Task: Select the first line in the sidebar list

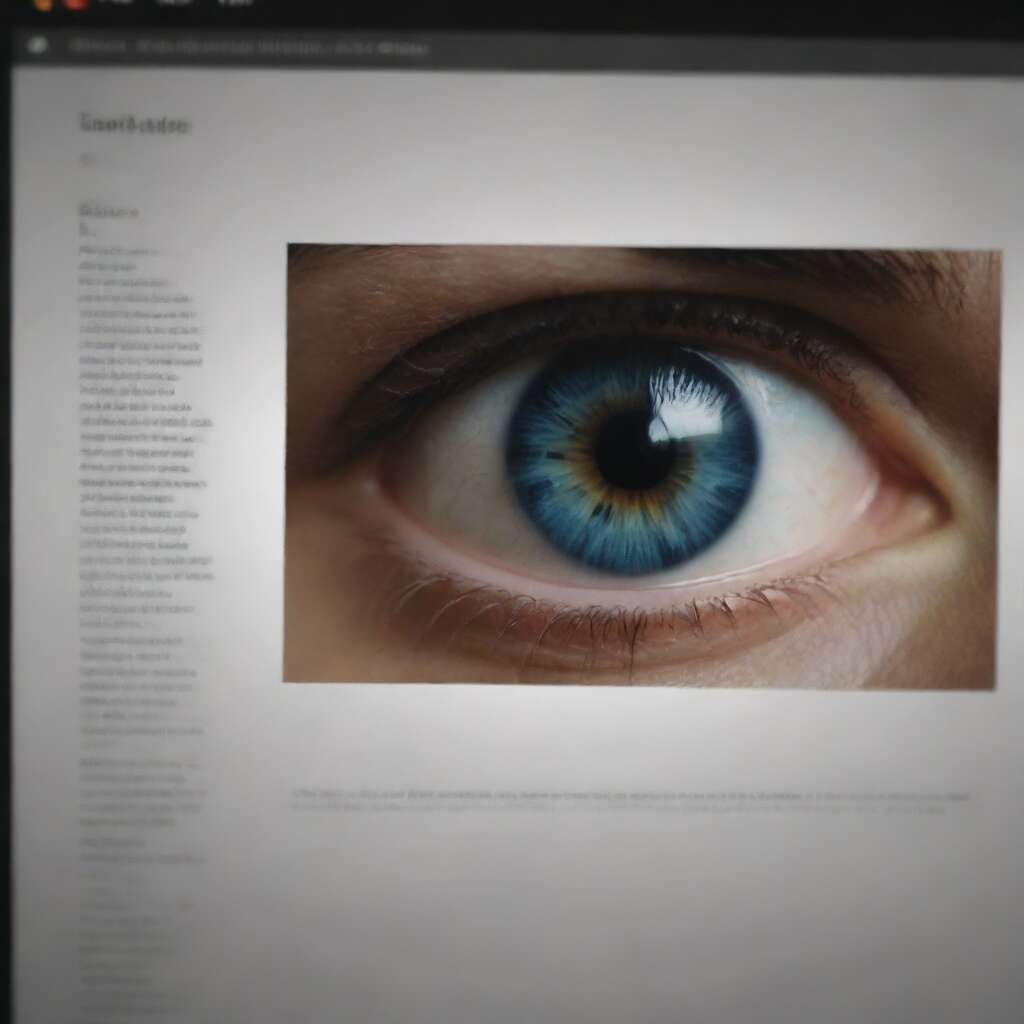Action: point(118,250)
